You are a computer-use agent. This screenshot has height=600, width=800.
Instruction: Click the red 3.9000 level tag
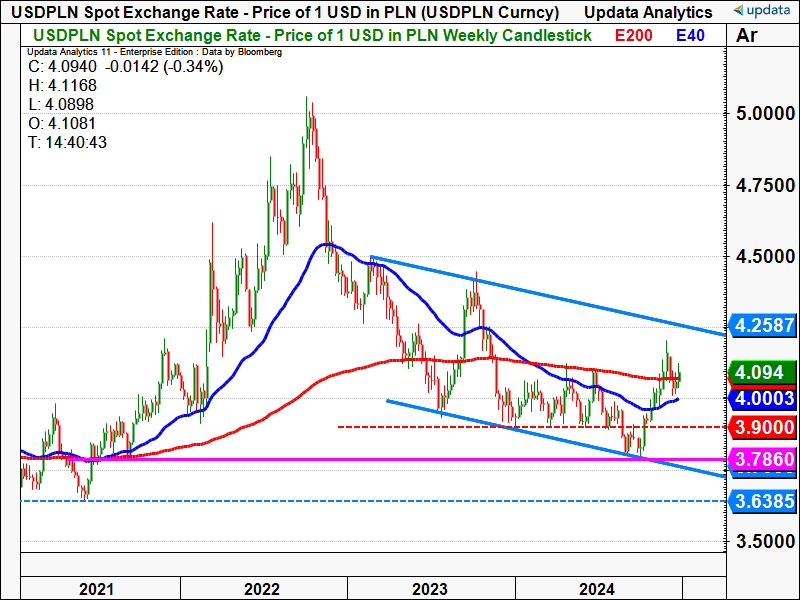763,427
